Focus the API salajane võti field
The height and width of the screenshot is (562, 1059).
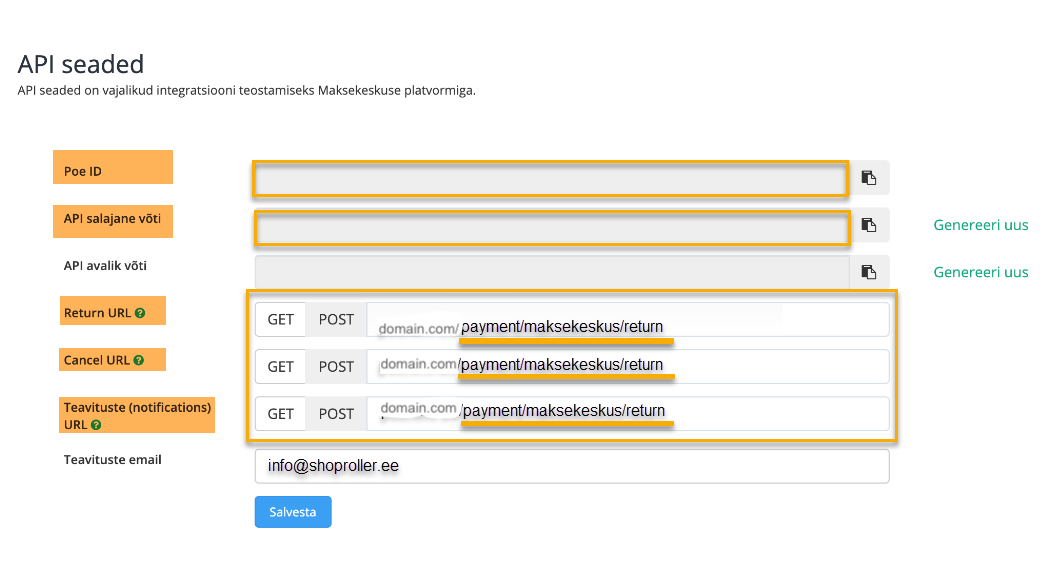click(552, 228)
